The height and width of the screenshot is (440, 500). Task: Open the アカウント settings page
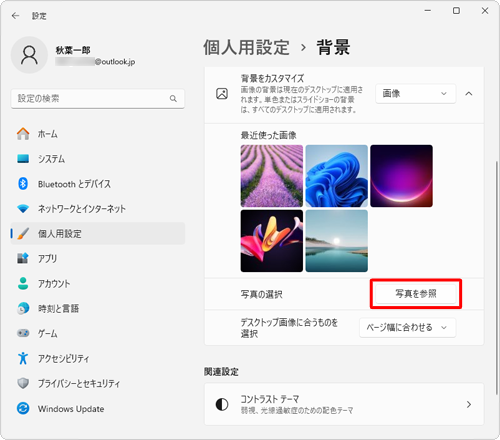pyautogui.click(x=98, y=283)
